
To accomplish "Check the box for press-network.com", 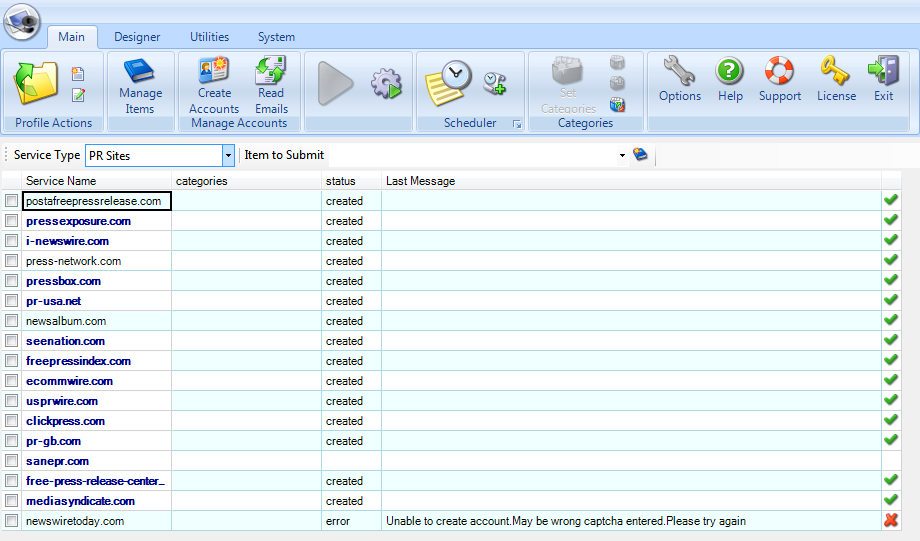I will point(11,261).
